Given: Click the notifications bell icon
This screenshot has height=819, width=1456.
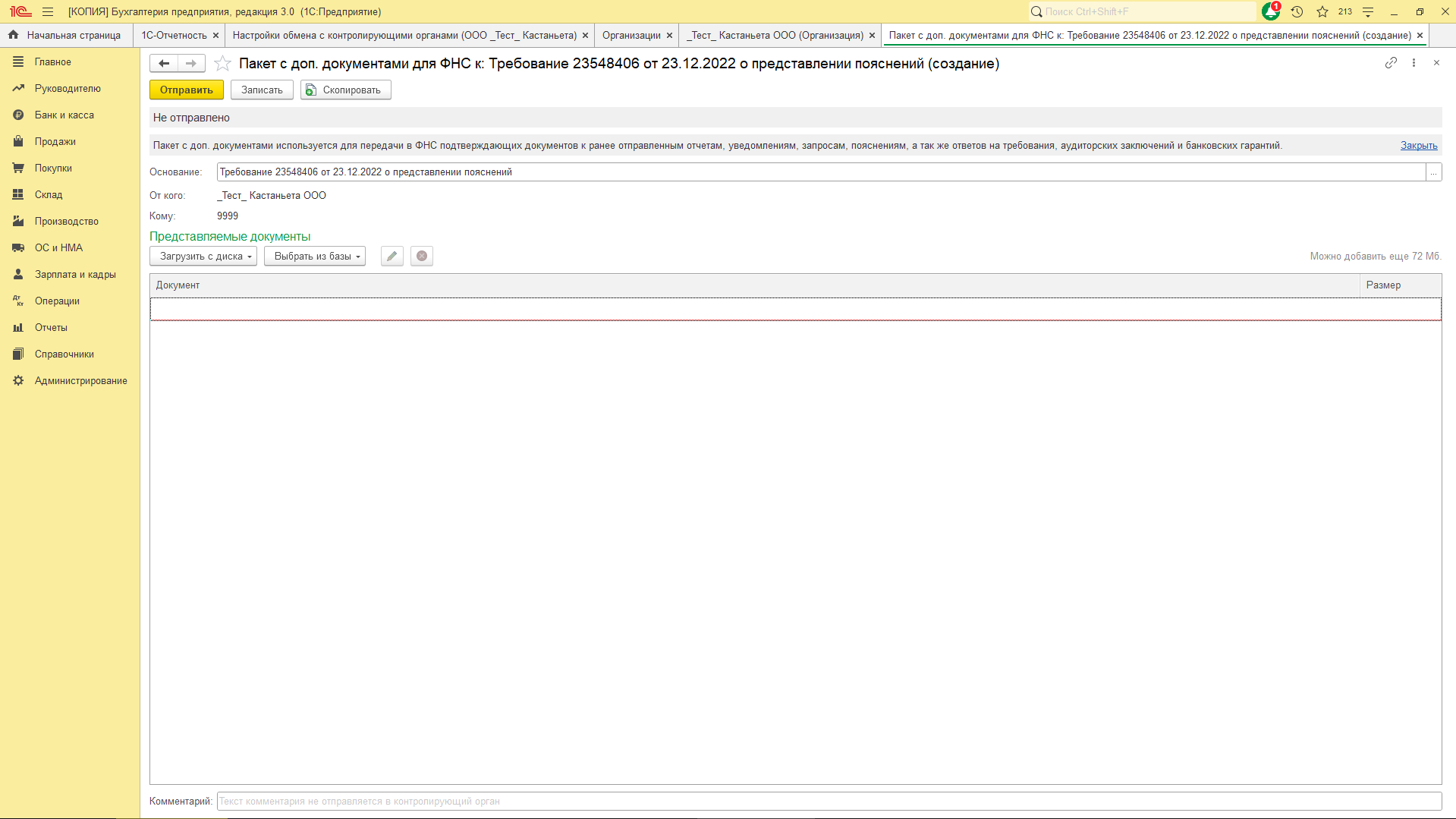Looking at the screenshot, I should (1271, 11).
